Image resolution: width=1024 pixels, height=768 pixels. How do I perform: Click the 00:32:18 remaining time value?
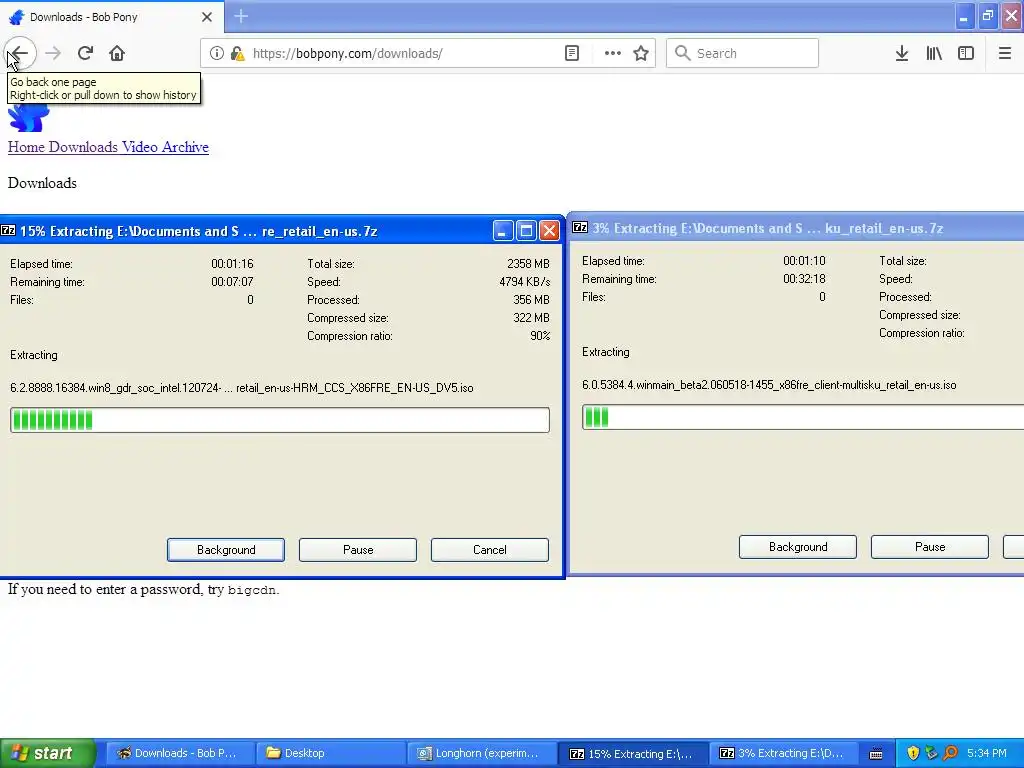[804, 279]
